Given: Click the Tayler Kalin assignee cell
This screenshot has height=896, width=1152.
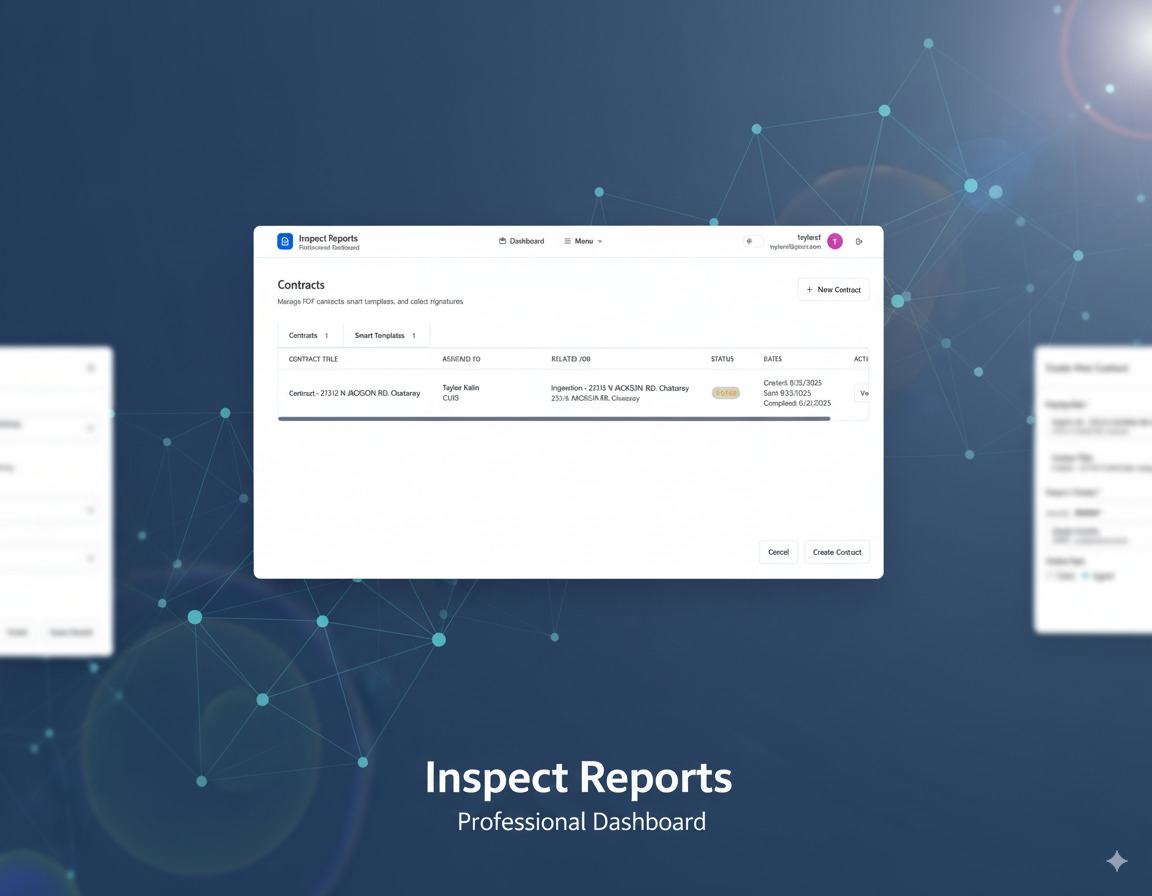Looking at the screenshot, I should click(461, 393).
